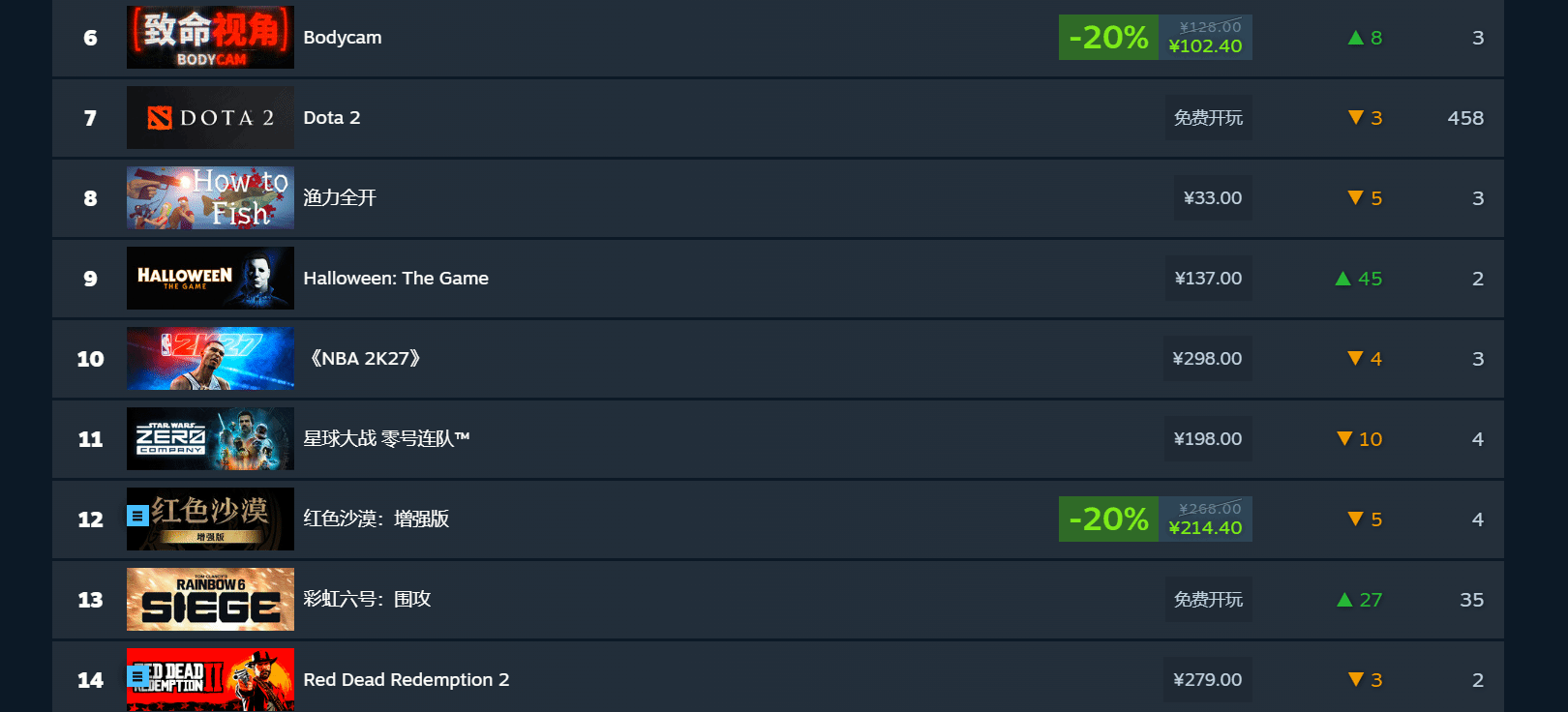Viewport: 1568px width, 712px height.
Task: Click the Bodycam -20% discount badge
Action: click(x=1108, y=37)
